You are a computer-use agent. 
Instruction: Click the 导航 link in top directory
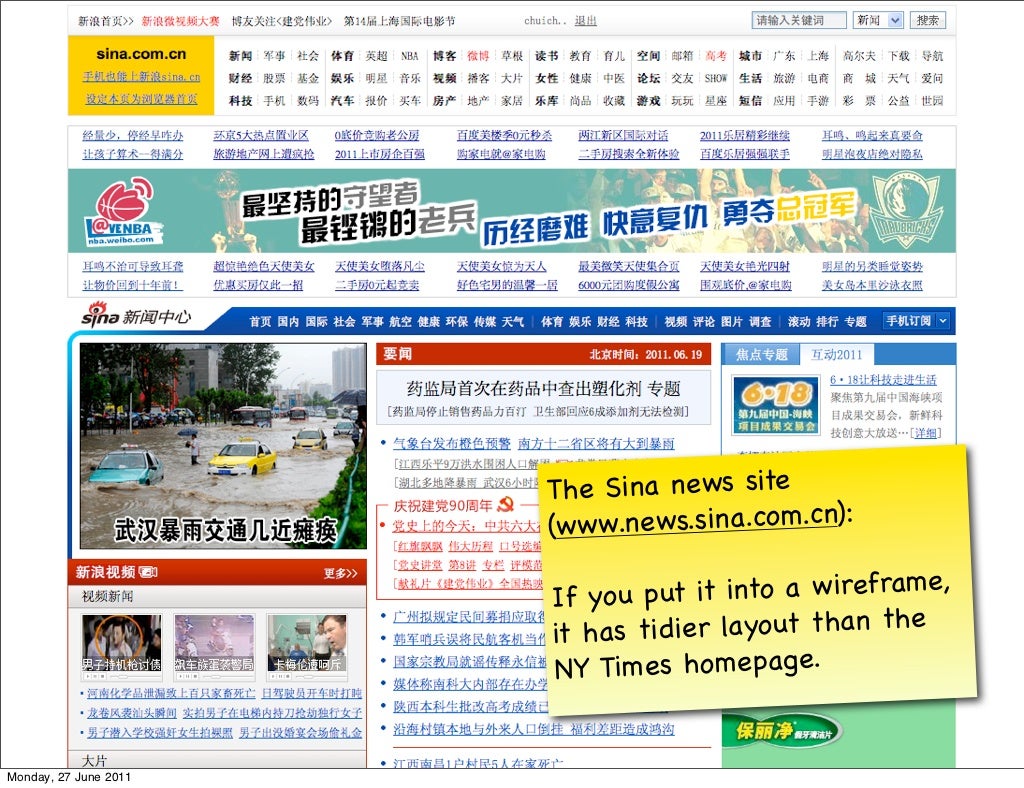932,56
